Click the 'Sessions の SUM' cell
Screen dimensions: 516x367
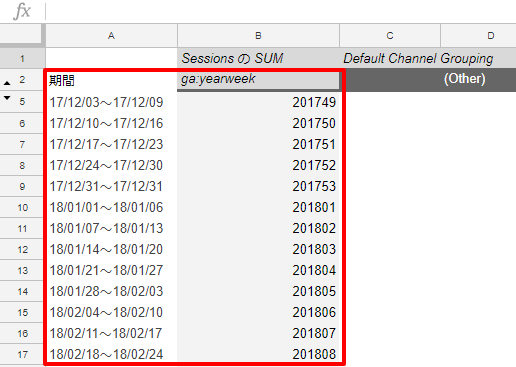click(x=258, y=58)
